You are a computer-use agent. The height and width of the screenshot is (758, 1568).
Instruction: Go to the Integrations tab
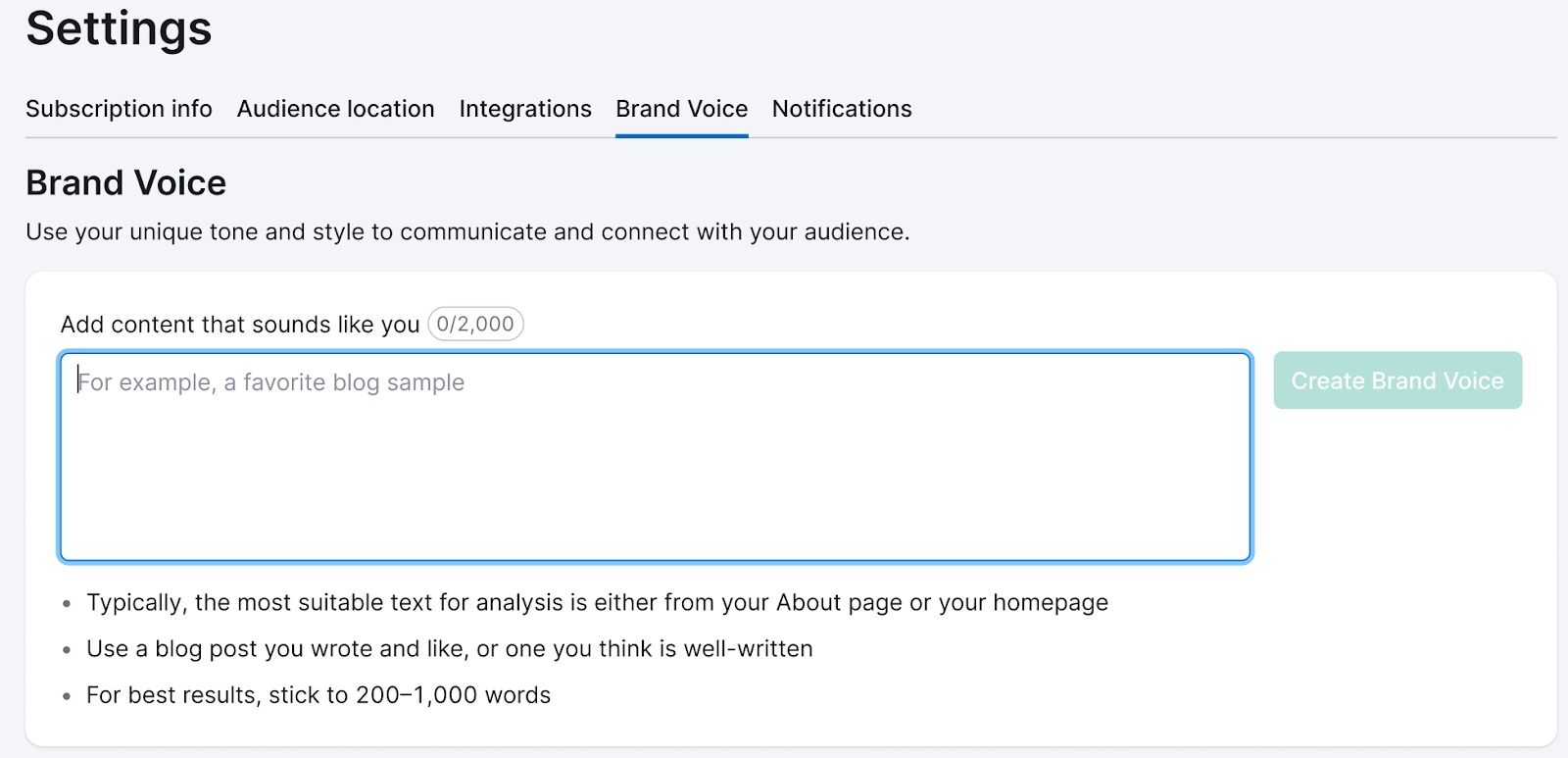point(525,109)
